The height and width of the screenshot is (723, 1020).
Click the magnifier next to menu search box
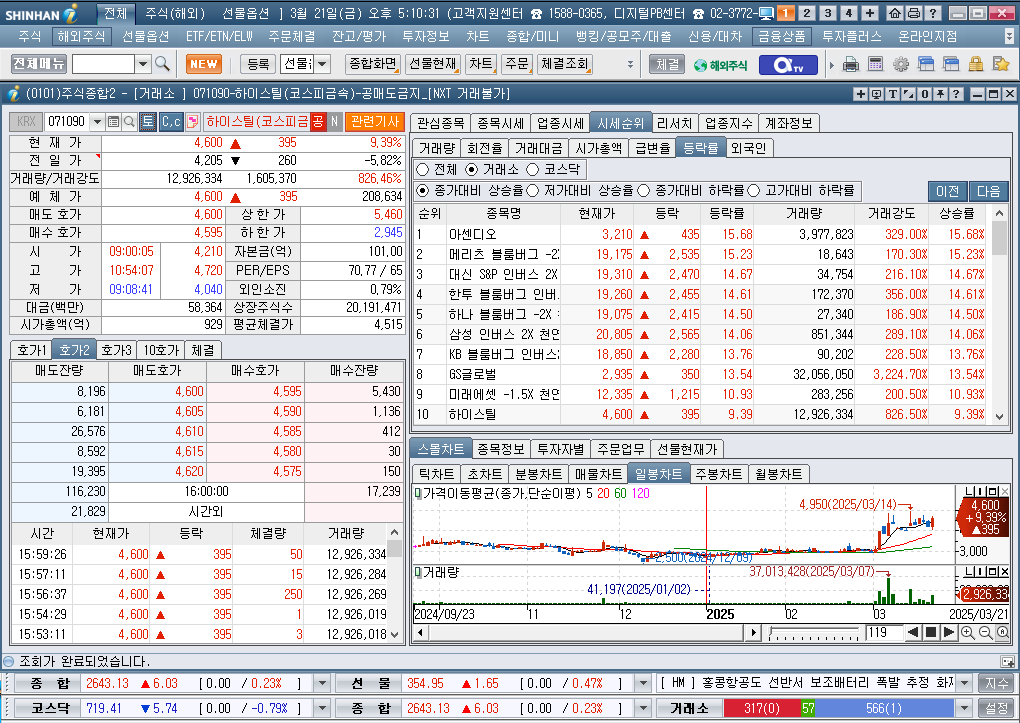163,64
